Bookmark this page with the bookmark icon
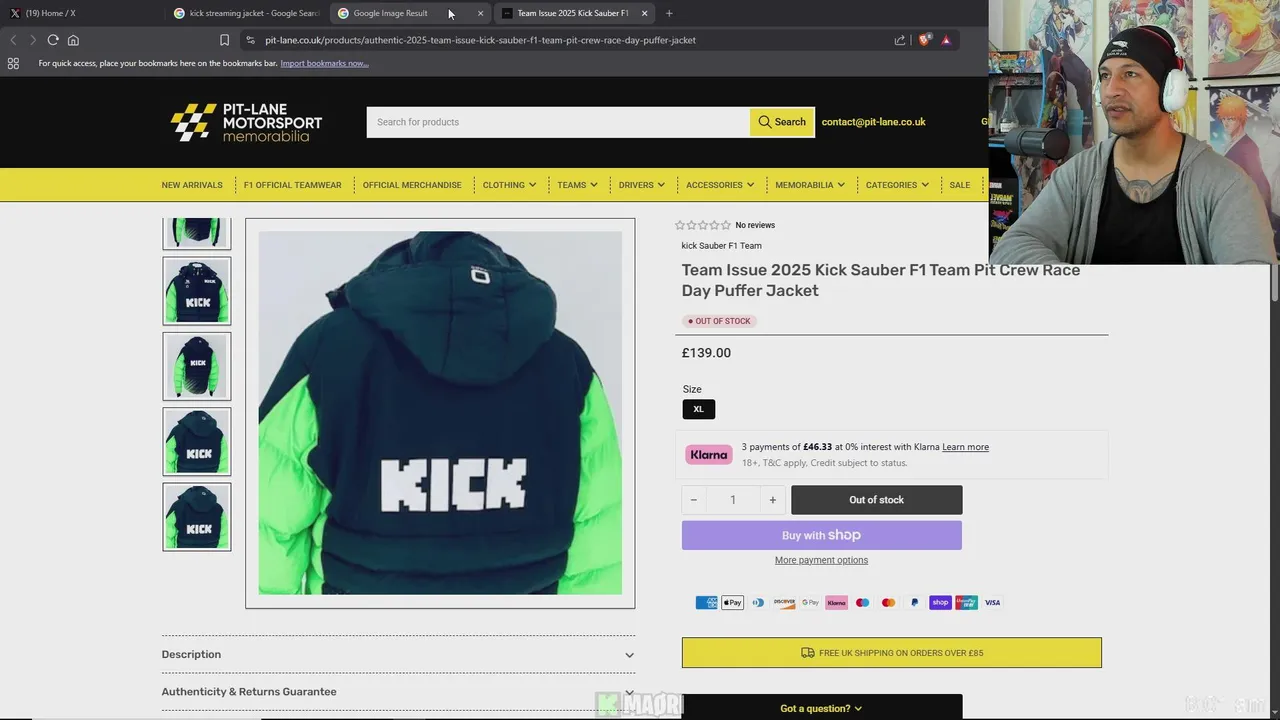This screenshot has width=1280, height=720. click(224, 40)
